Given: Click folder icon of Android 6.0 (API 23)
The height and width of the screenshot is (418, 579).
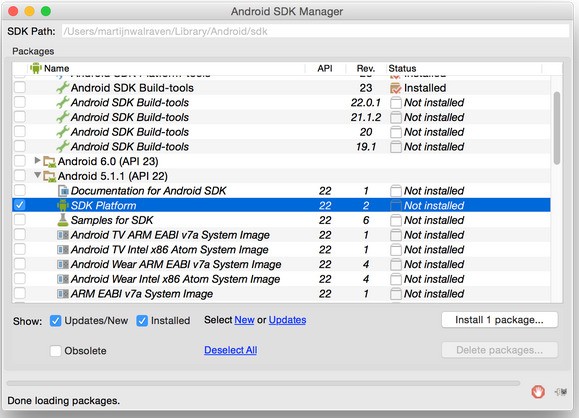Looking at the screenshot, I should tap(49, 162).
